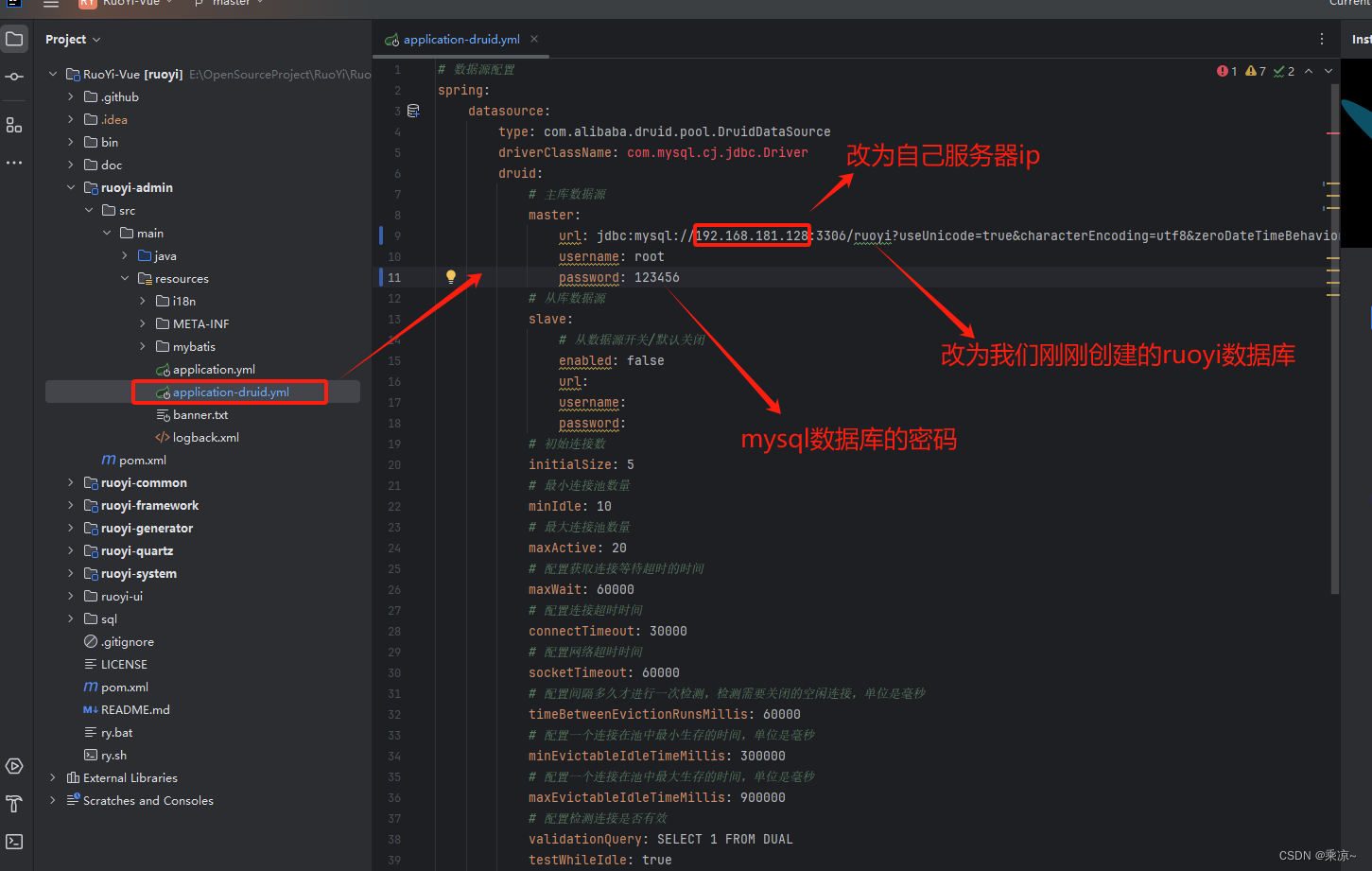Select ruoyi-ui folder
This screenshot has width=1372, height=871.
[113, 596]
